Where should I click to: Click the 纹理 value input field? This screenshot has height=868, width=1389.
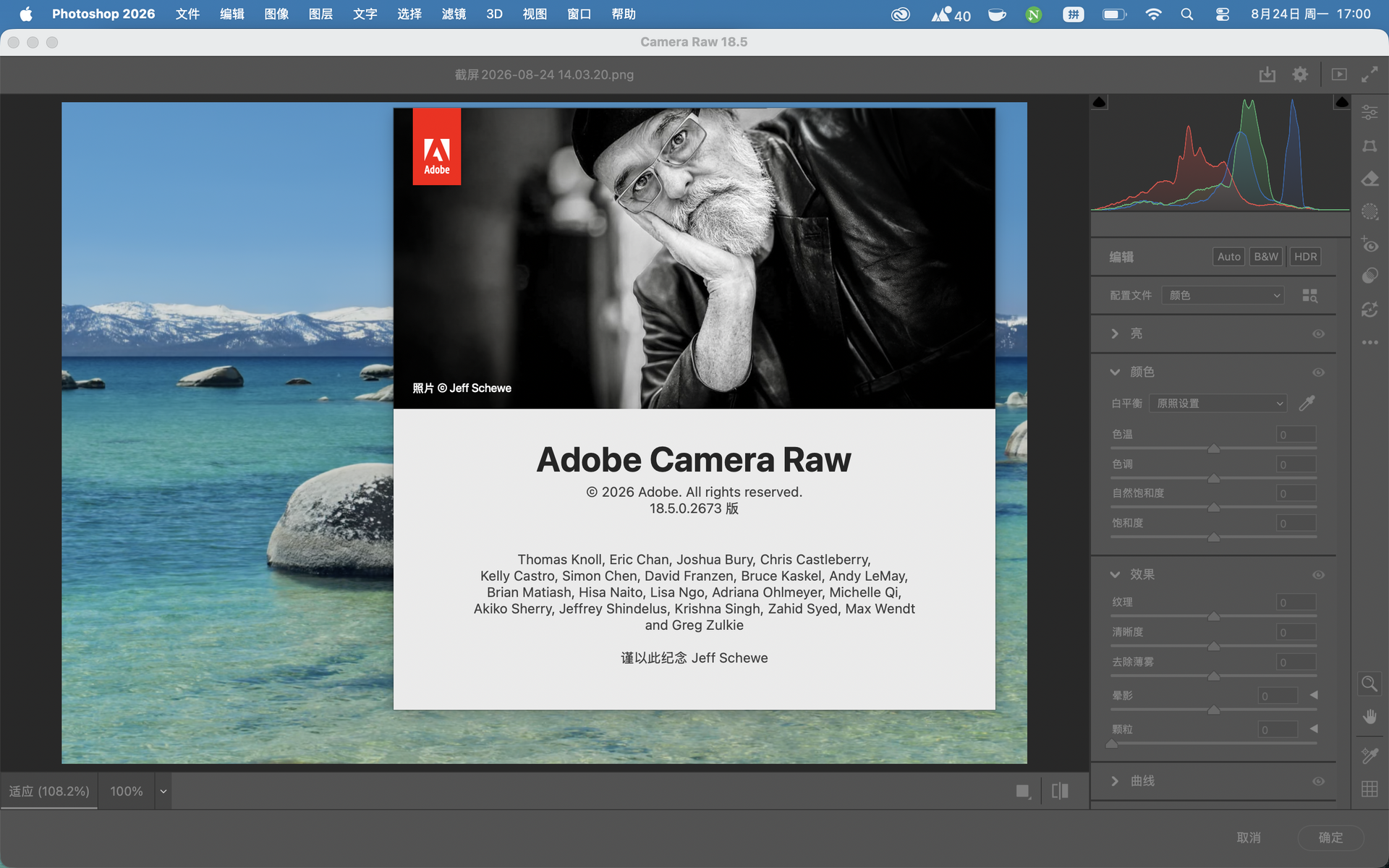click(x=1296, y=603)
